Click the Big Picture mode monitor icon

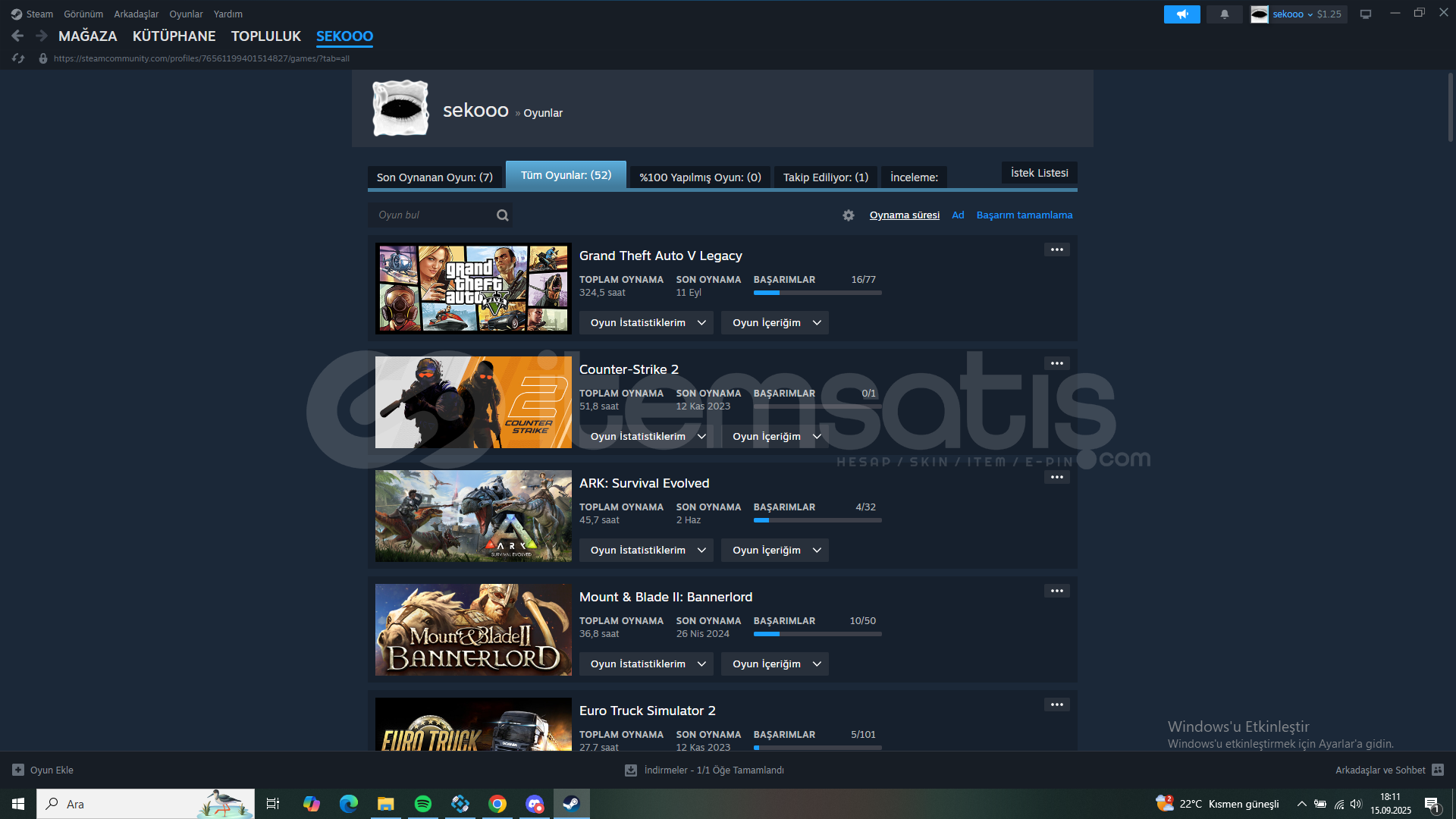(1365, 14)
